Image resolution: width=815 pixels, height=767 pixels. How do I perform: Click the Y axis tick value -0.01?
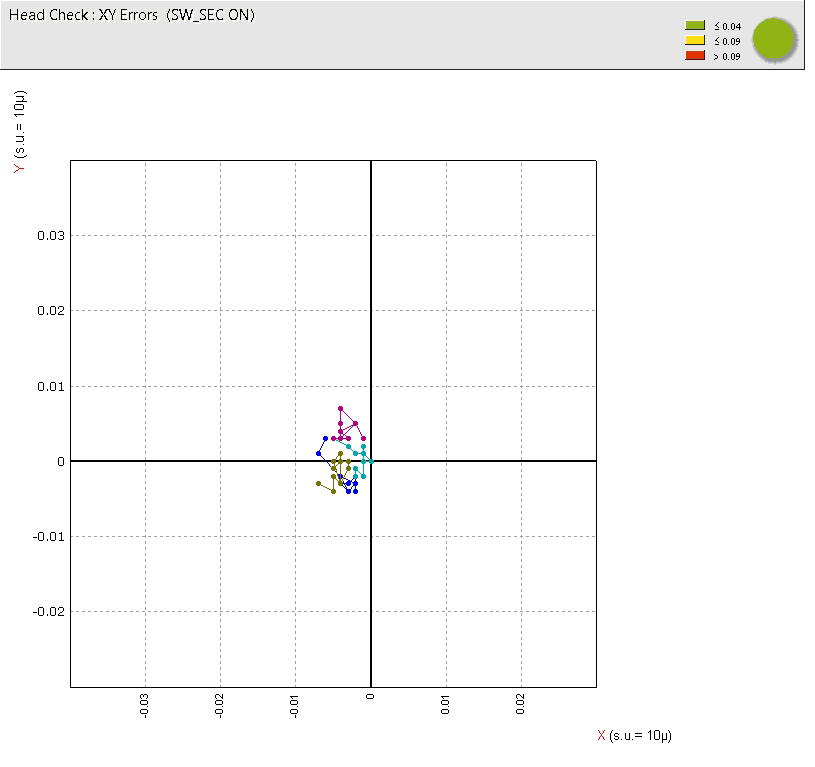click(49, 537)
